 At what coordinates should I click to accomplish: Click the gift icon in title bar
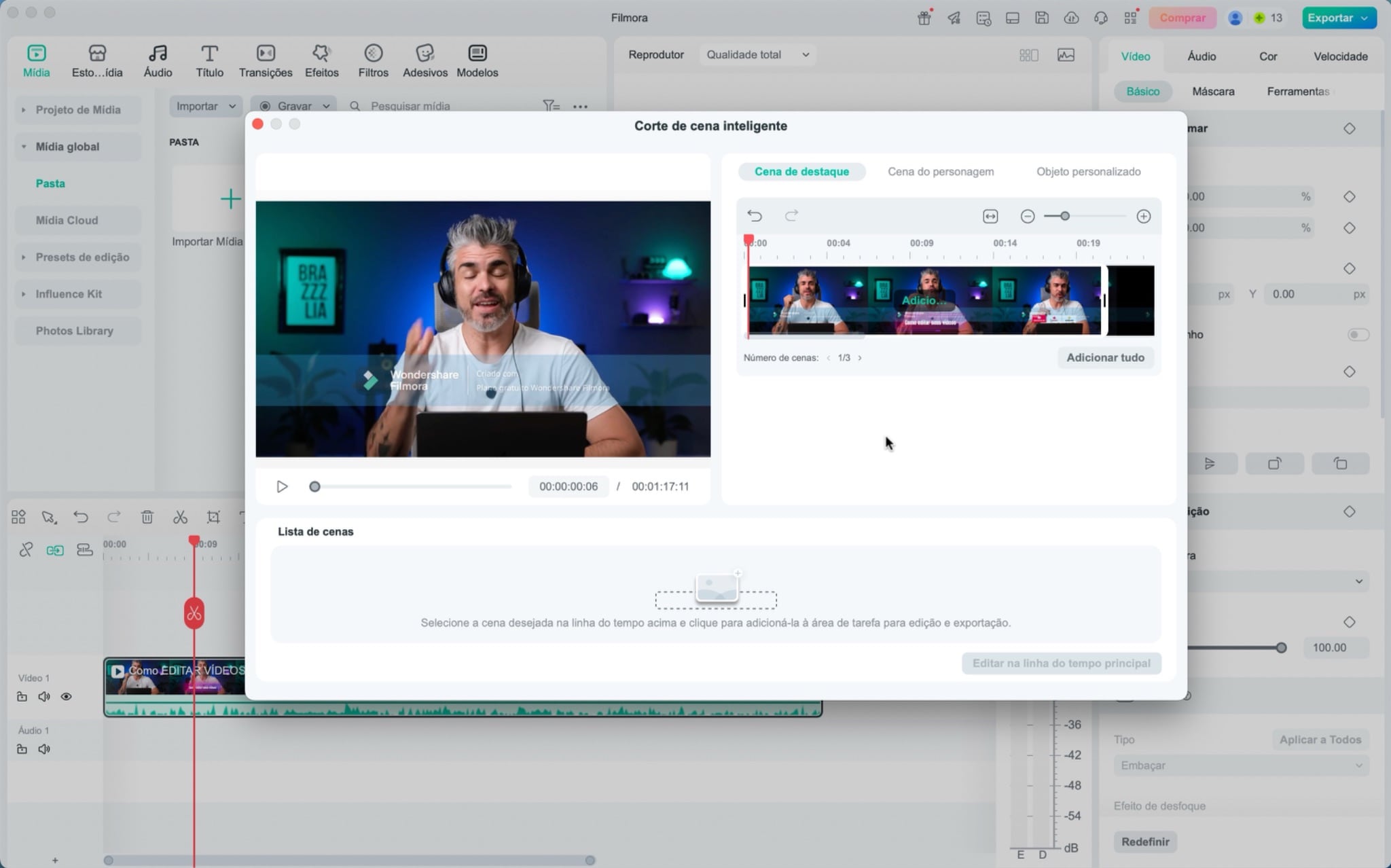(x=924, y=18)
